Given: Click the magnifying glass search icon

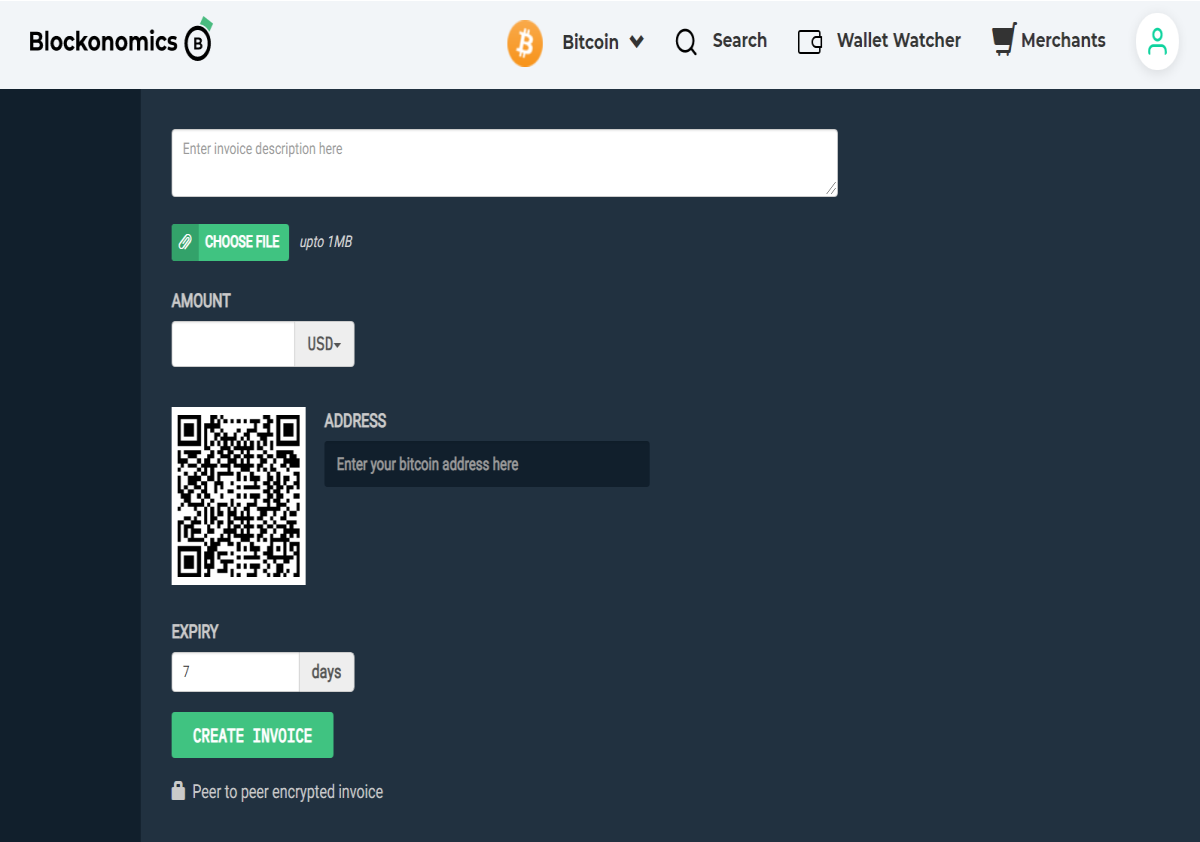Looking at the screenshot, I should [x=686, y=42].
